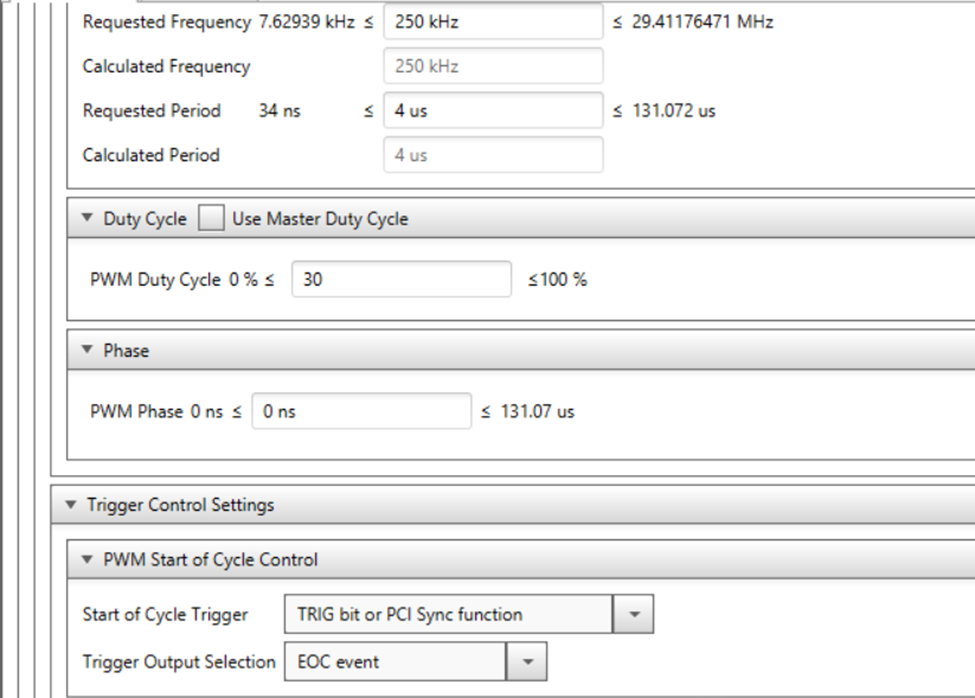Click the PWM Start of Cycle Control label
975x698 pixels.
(x=210, y=560)
